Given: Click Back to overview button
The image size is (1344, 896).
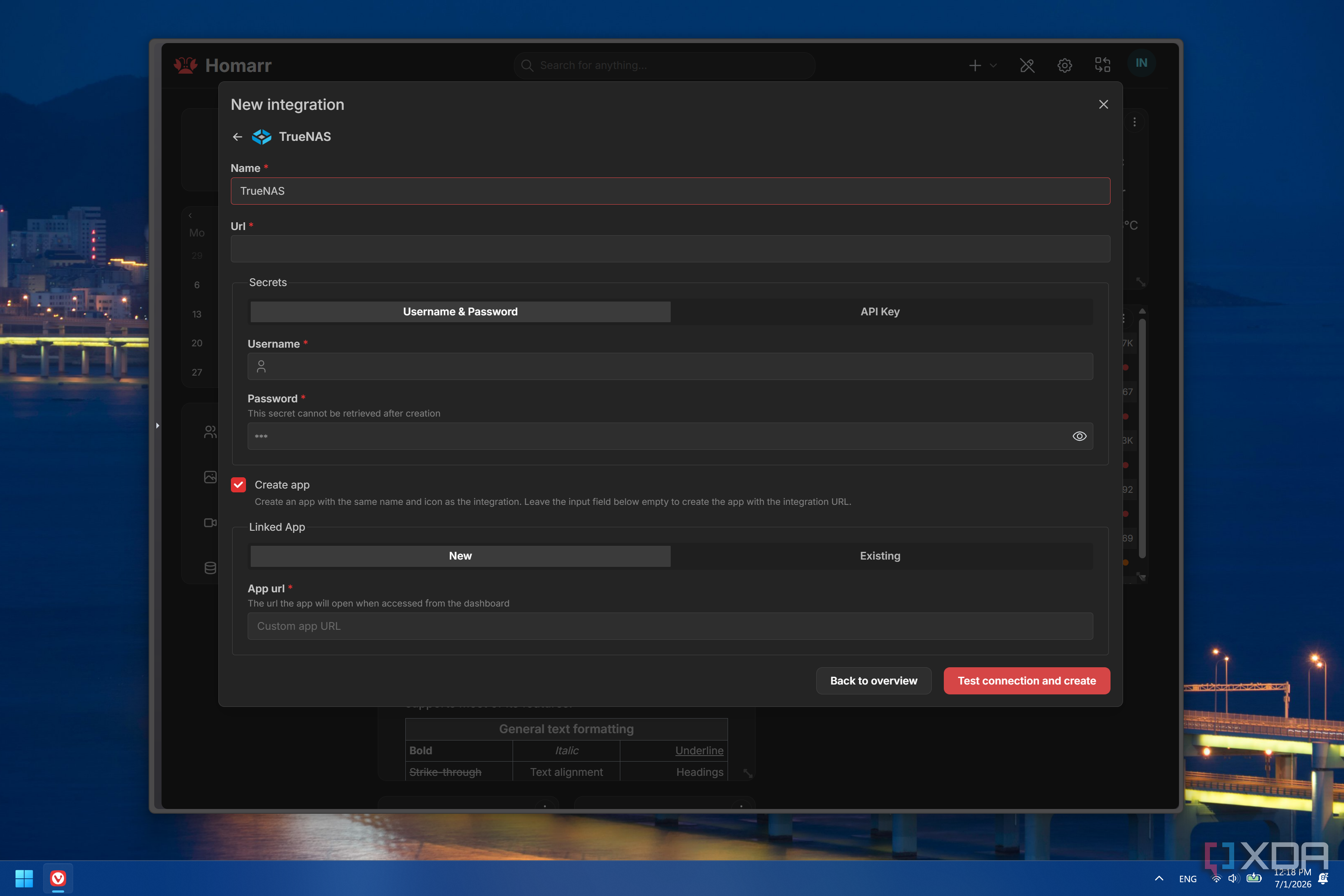Looking at the screenshot, I should tap(874, 681).
